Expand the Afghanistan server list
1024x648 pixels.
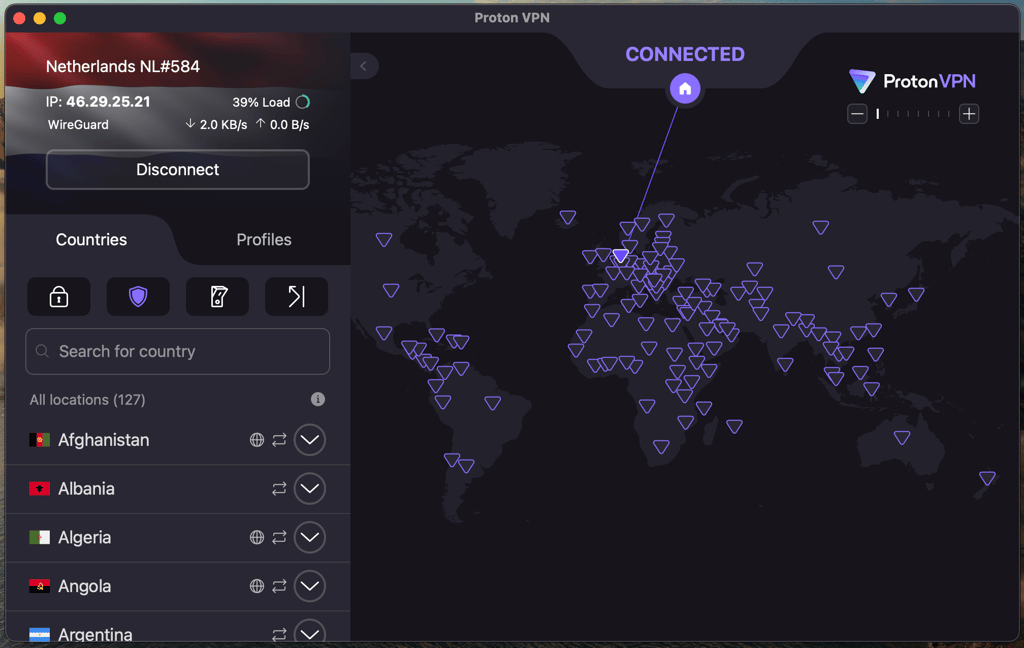click(x=310, y=440)
